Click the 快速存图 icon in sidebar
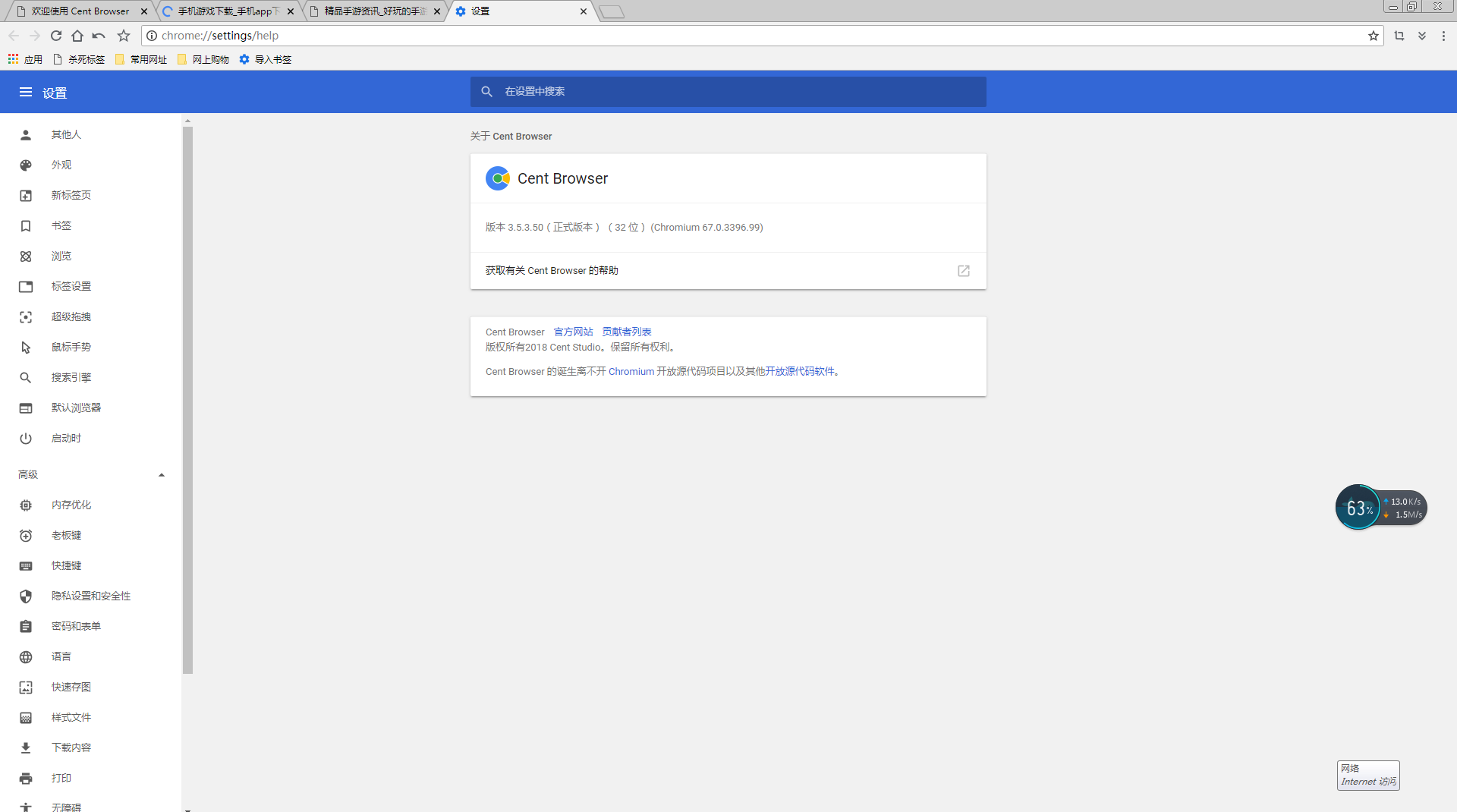The image size is (1457, 812). [x=26, y=687]
